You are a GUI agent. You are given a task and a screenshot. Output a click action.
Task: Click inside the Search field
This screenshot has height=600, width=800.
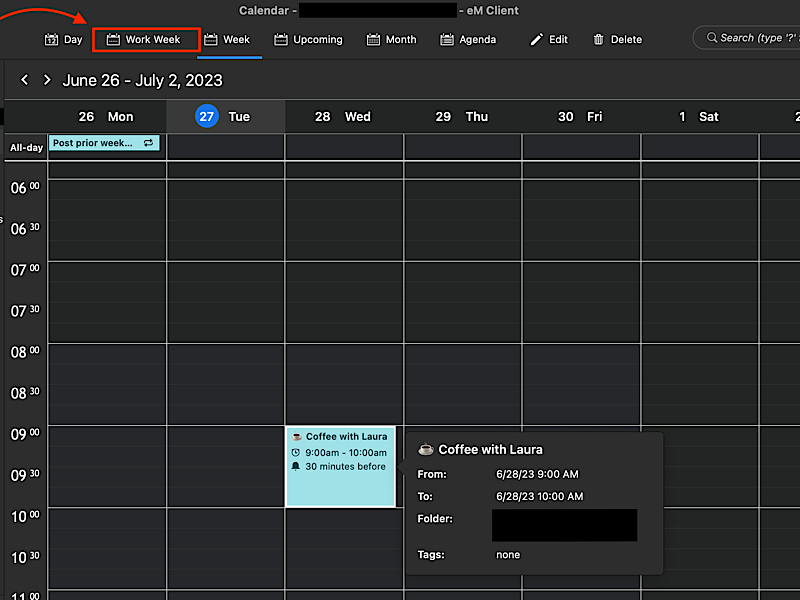pyautogui.click(x=755, y=37)
